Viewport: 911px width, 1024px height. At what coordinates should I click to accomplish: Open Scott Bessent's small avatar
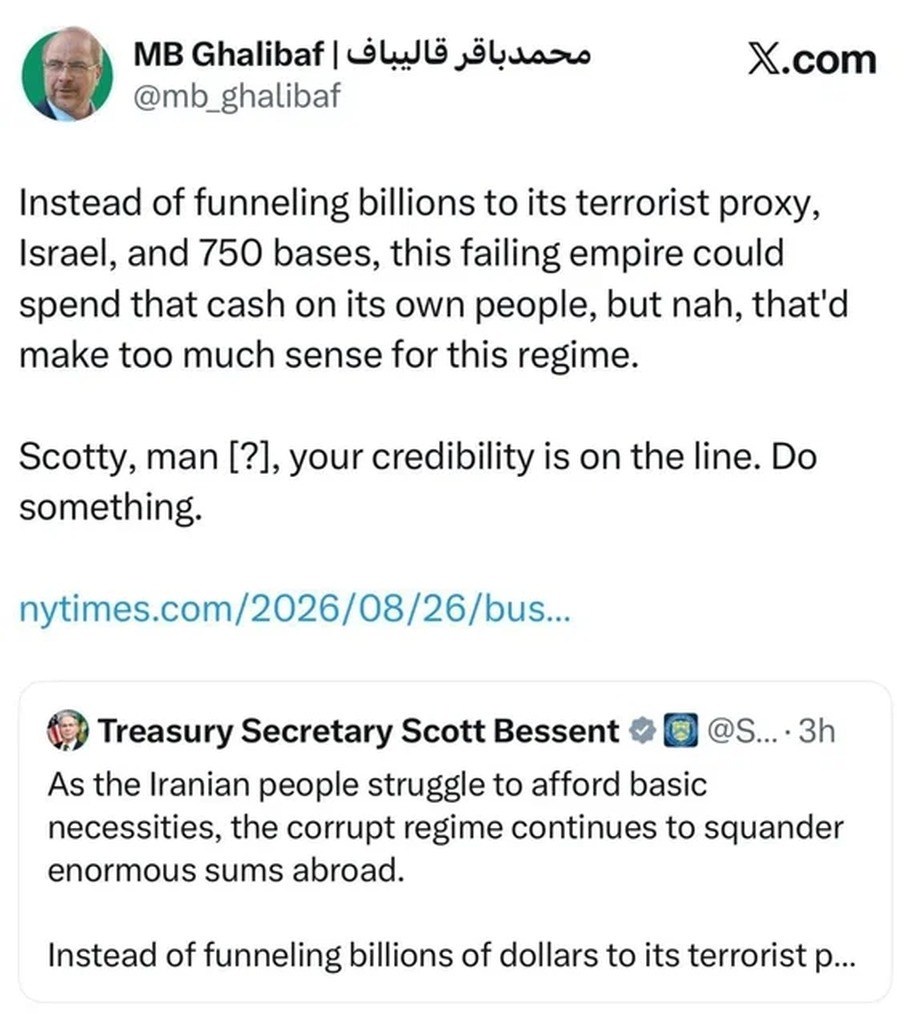click(x=68, y=729)
